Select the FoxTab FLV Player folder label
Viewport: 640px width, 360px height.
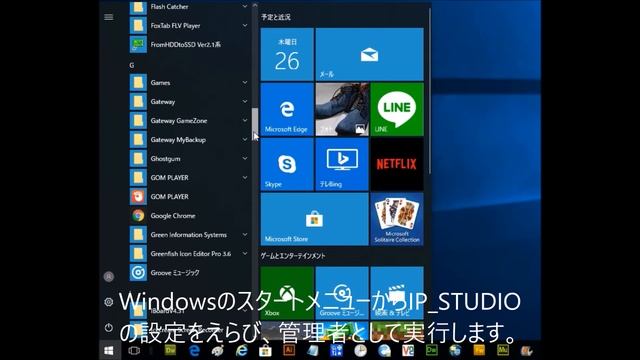(176, 25)
